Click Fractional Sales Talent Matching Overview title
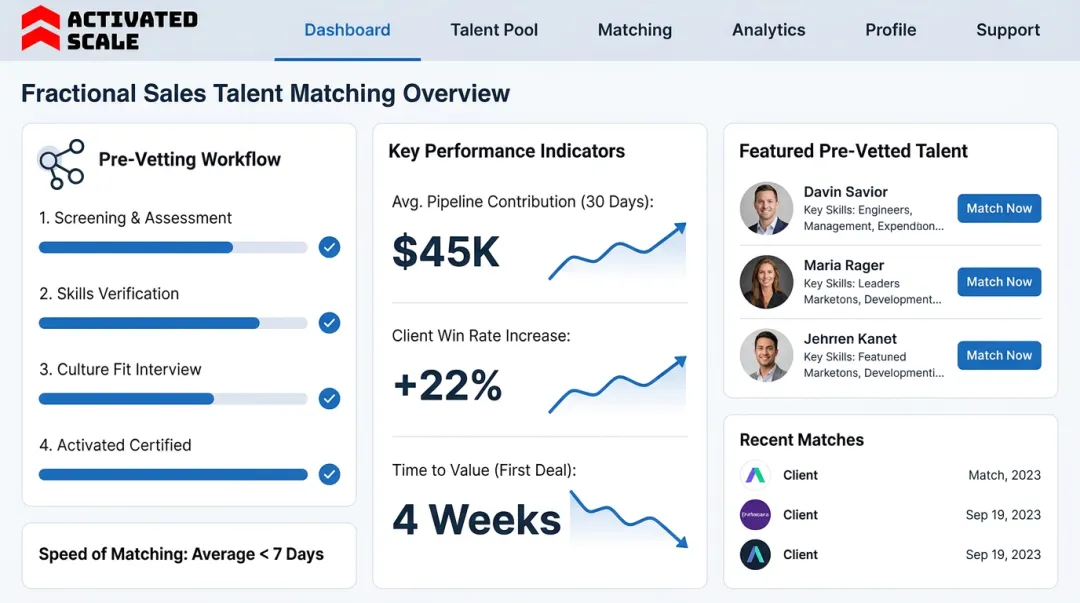 [265, 94]
